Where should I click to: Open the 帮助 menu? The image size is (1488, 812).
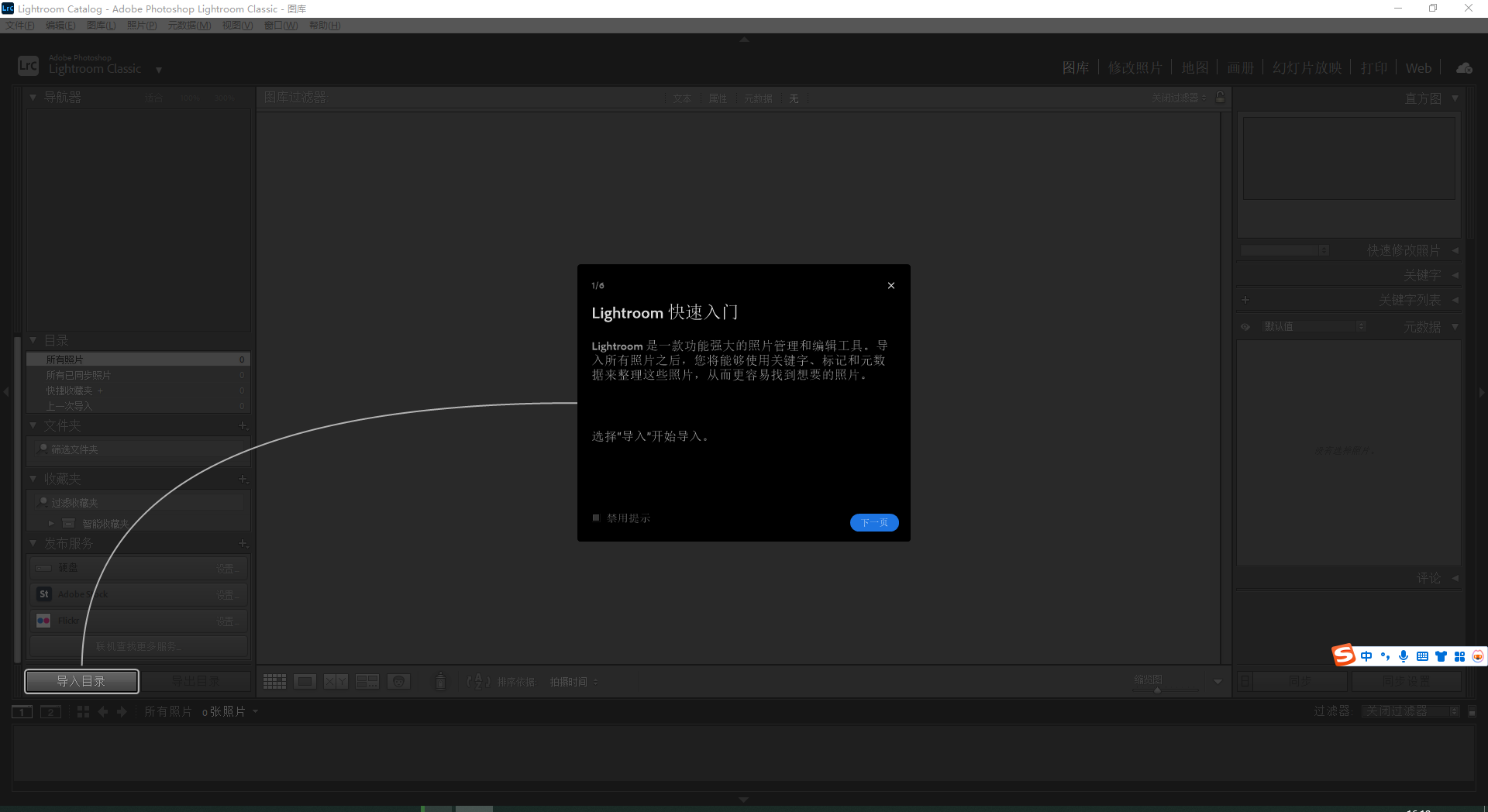(x=325, y=25)
